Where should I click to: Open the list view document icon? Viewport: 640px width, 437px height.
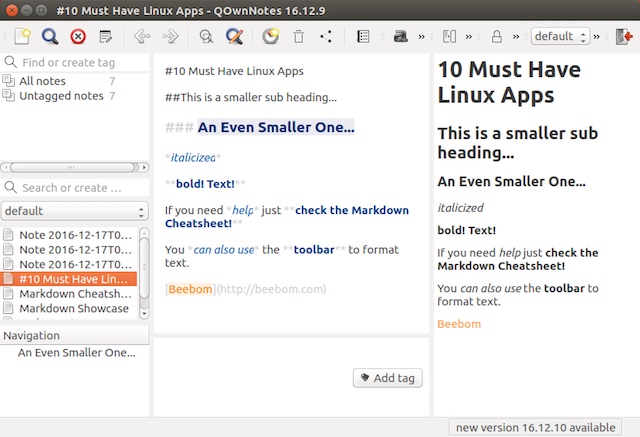pyautogui.click(x=363, y=36)
